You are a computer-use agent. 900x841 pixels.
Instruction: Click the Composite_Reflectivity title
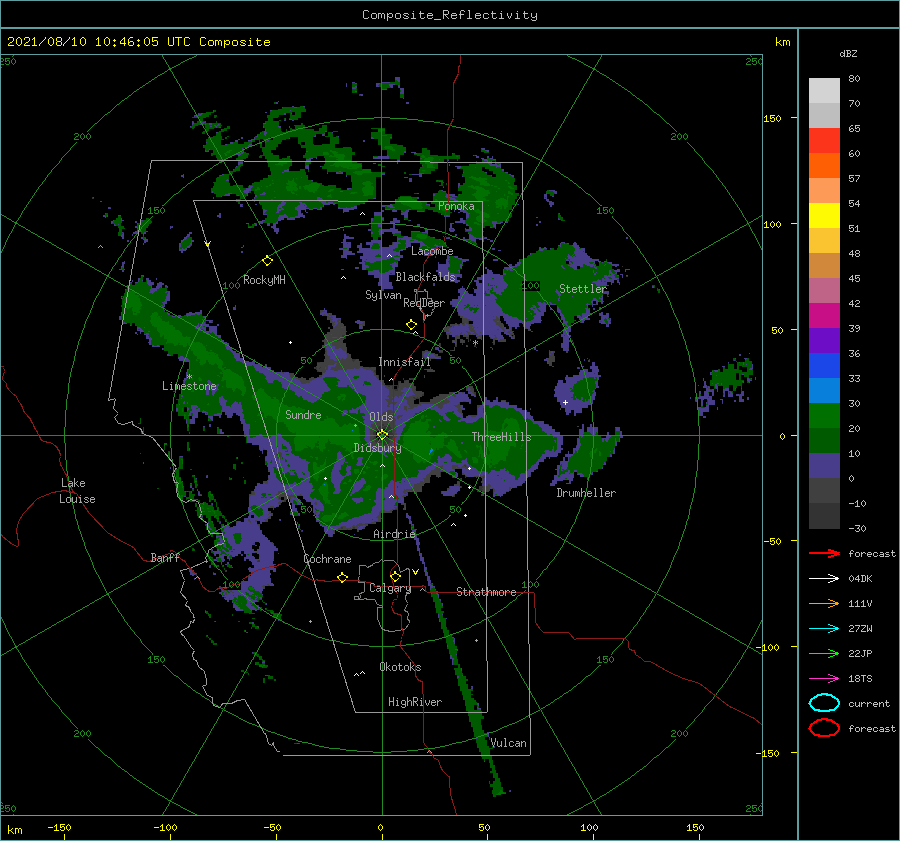tap(450, 15)
